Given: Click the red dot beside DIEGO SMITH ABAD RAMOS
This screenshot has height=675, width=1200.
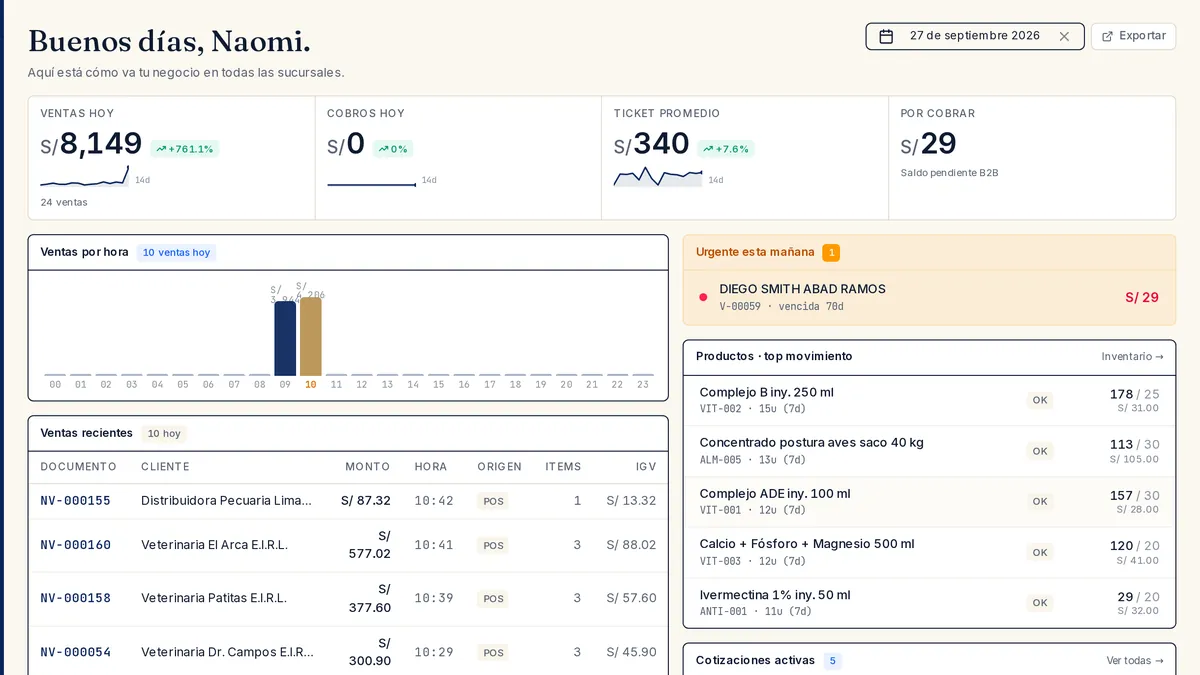Looking at the screenshot, I should pos(703,297).
